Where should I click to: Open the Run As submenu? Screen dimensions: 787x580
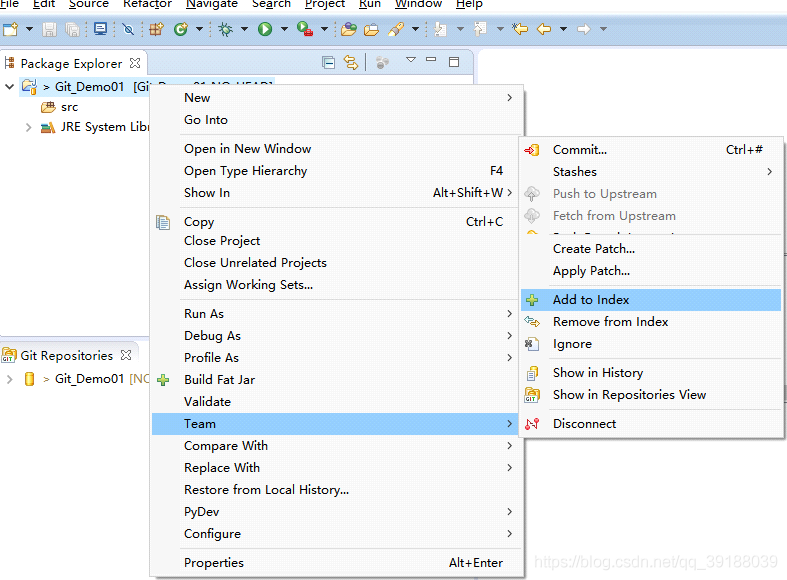[337, 314]
